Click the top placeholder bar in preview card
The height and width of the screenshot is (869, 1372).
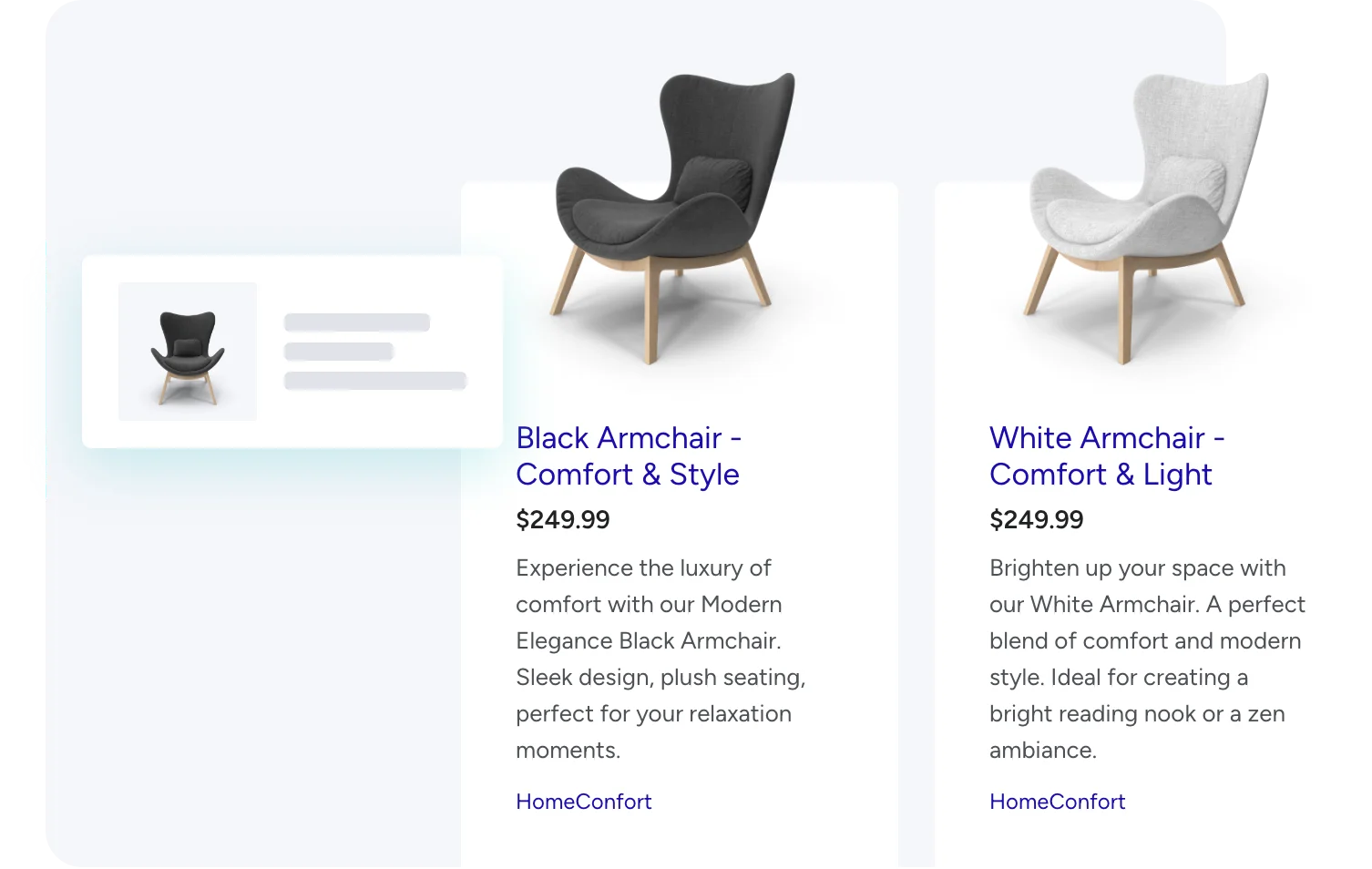click(x=356, y=322)
